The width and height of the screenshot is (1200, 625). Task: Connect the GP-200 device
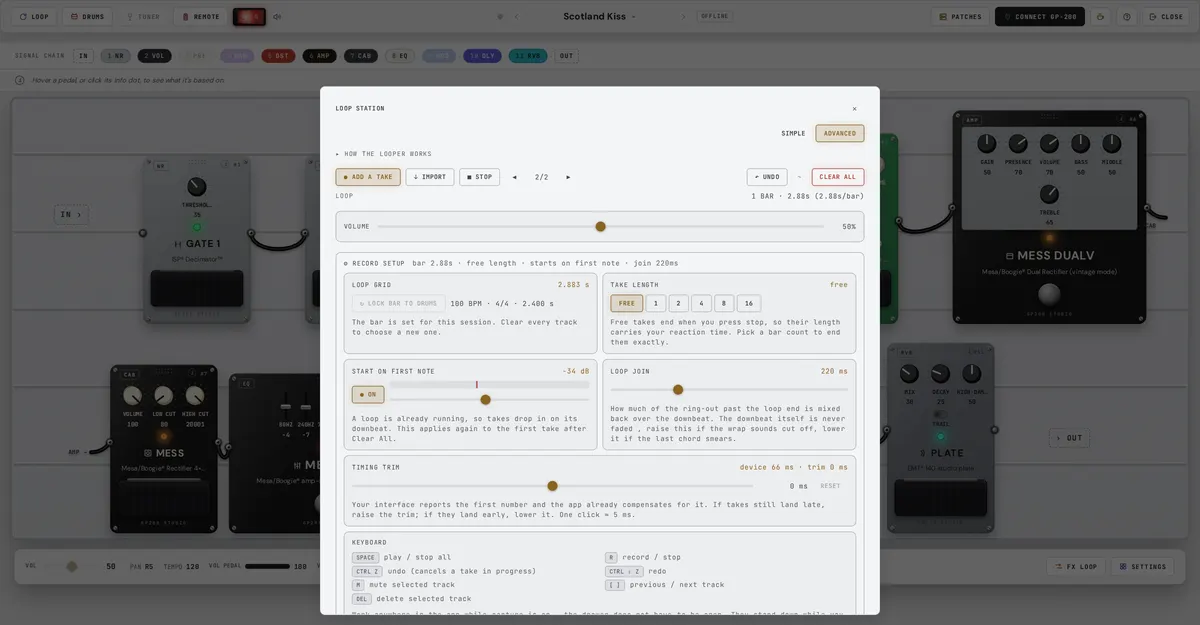pos(1040,17)
